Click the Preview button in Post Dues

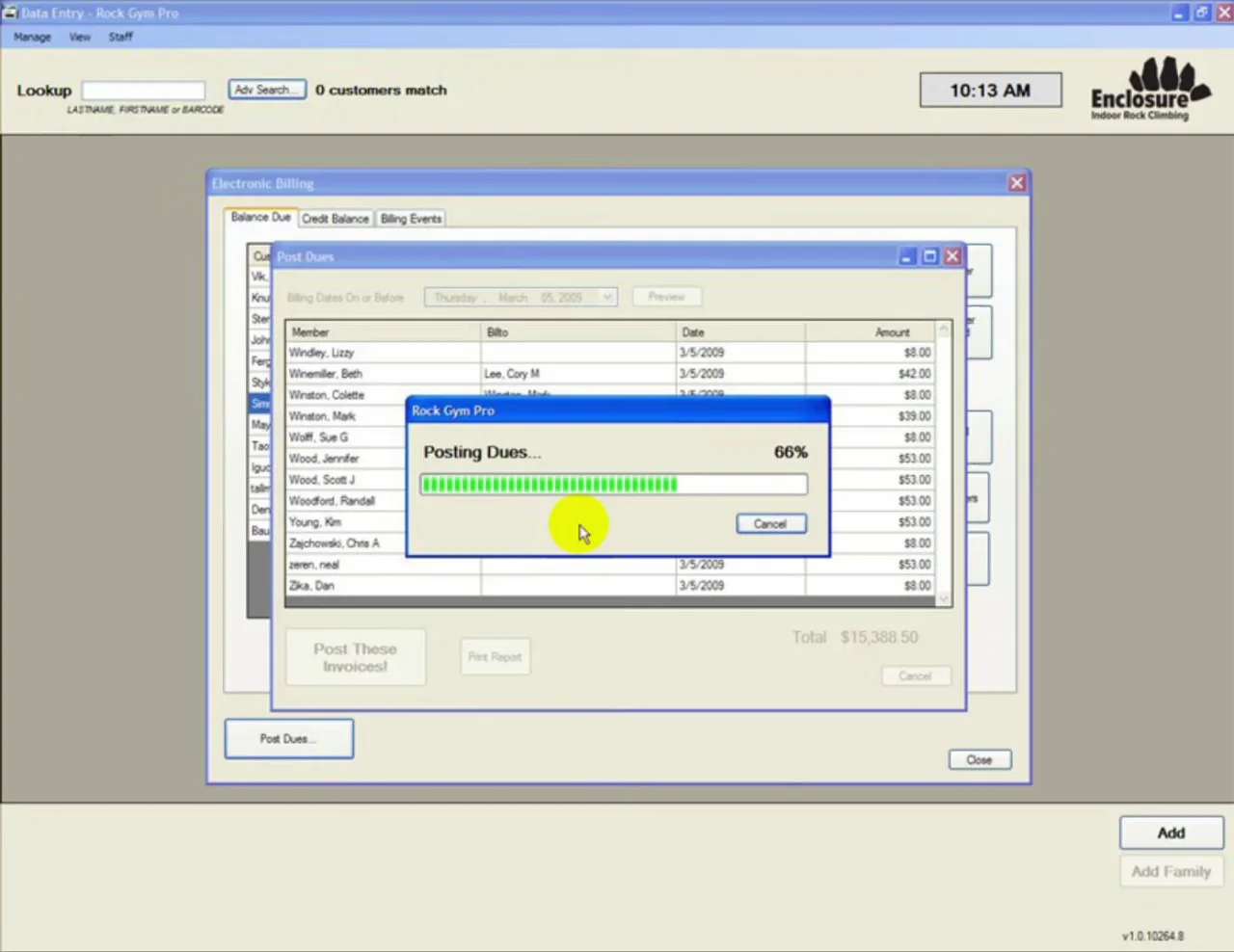click(666, 297)
